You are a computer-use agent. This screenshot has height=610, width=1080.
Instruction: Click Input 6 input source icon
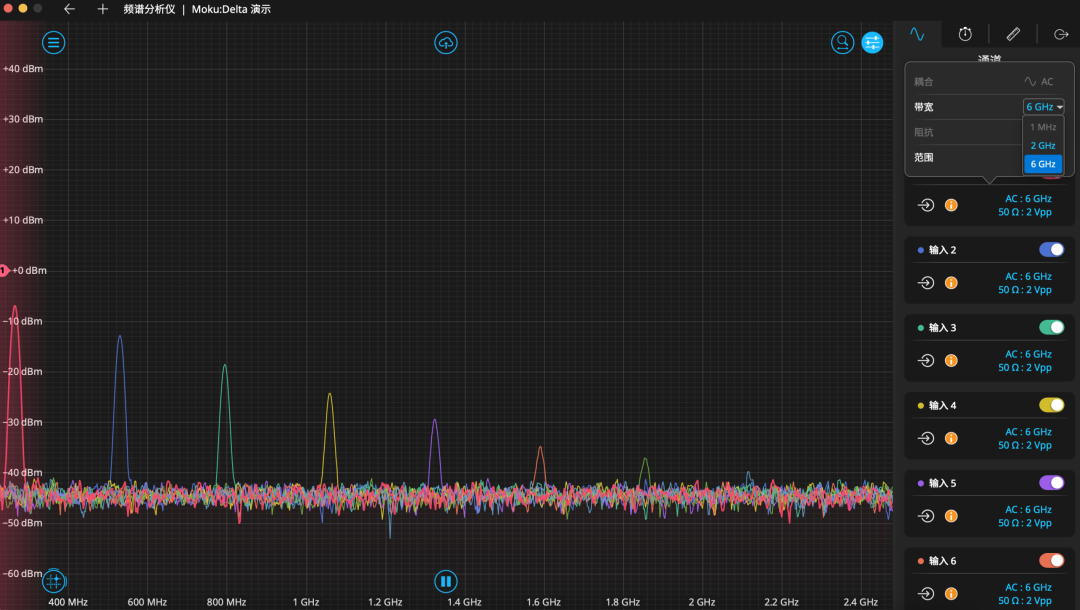click(926, 593)
